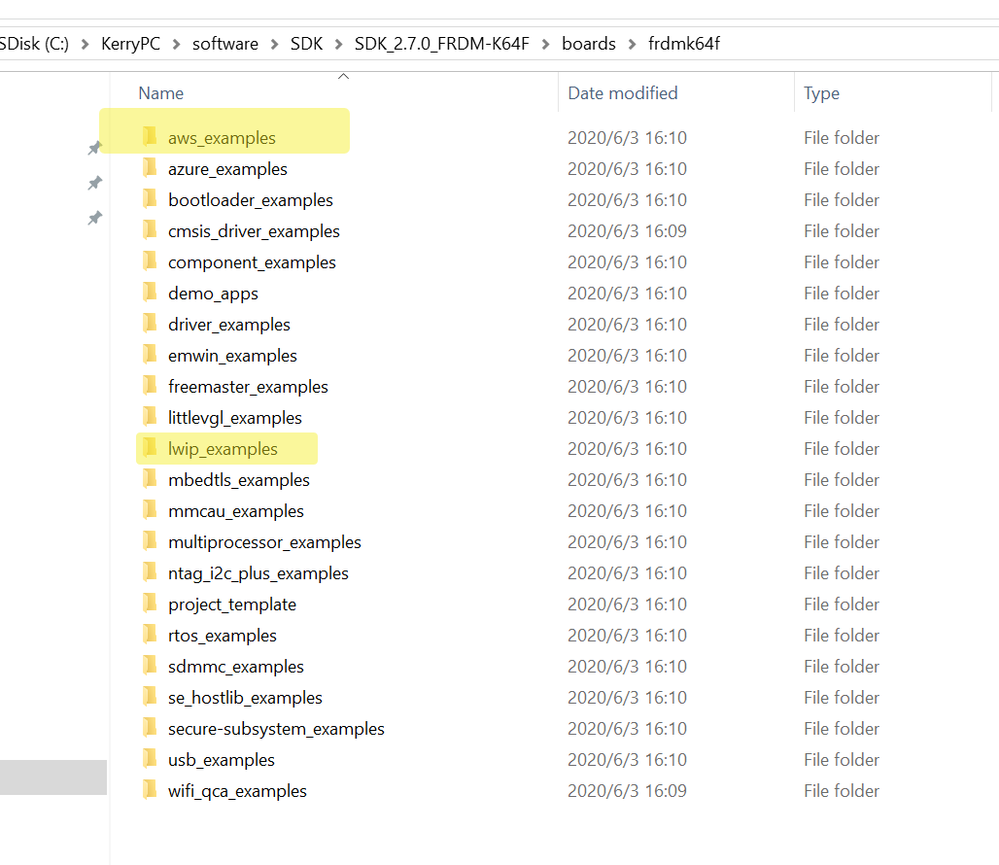The image size is (999, 865).
Task: Expand the chevron after SDK in the path
Action: pyautogui.click(x=339, y=44)
